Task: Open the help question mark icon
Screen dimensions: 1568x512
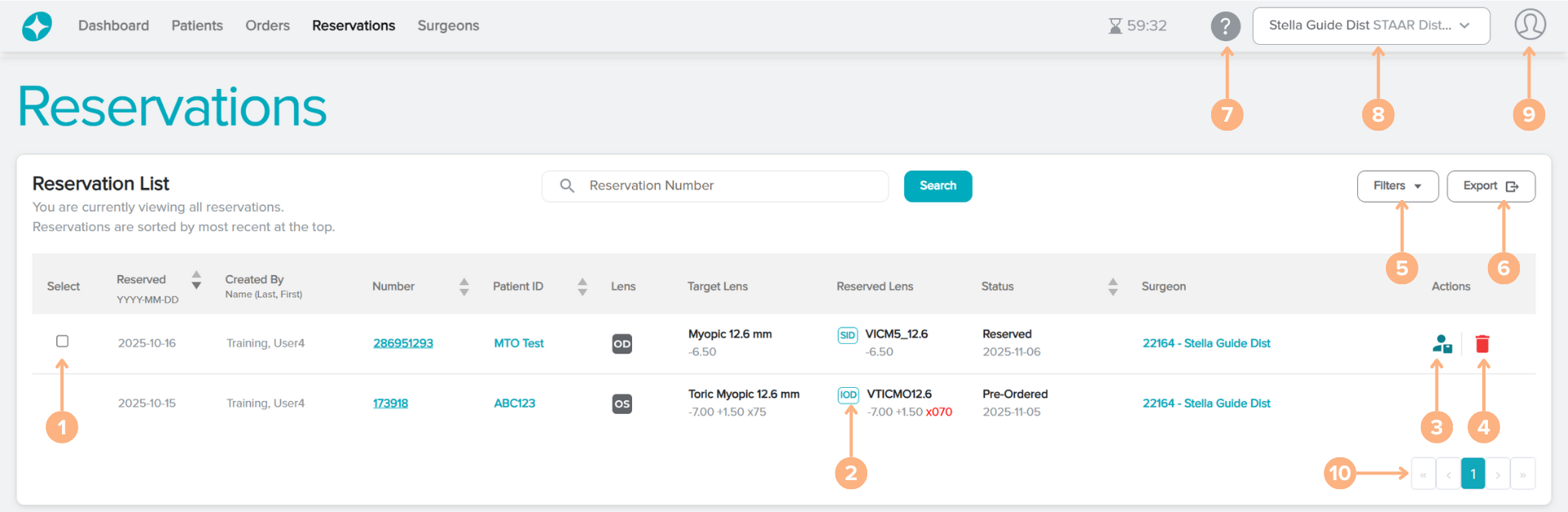Action: coord(1225,26)
